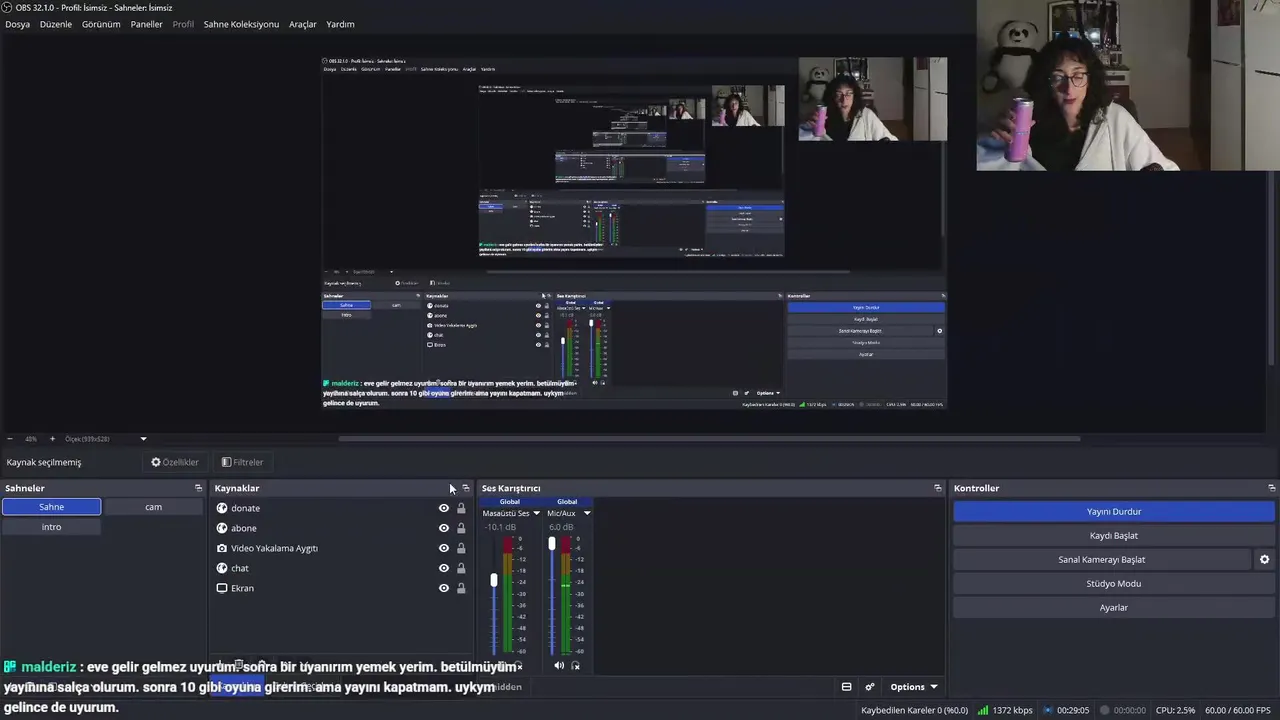Open the Düzenle menu
Screen dimensions: 1280x720
point(56,24)
